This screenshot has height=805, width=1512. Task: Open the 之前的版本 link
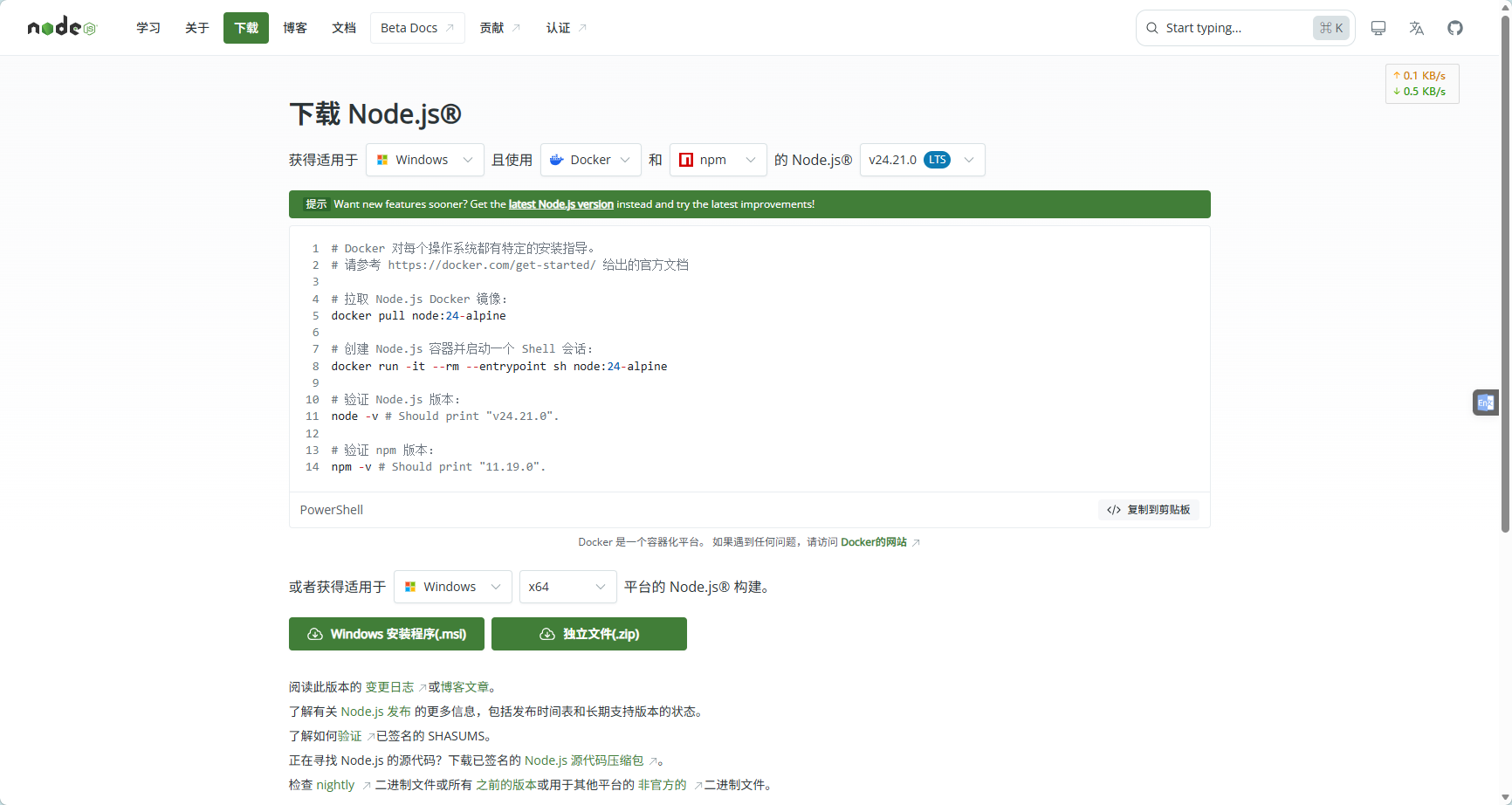coord(506,785)
